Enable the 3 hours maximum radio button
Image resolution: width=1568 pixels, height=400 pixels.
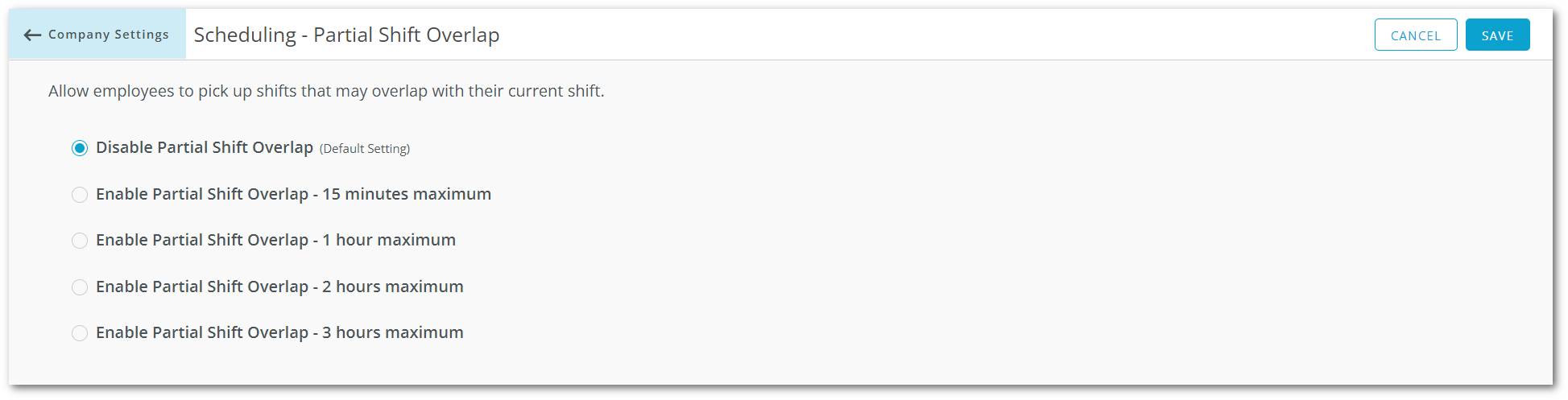pos(80,333)
